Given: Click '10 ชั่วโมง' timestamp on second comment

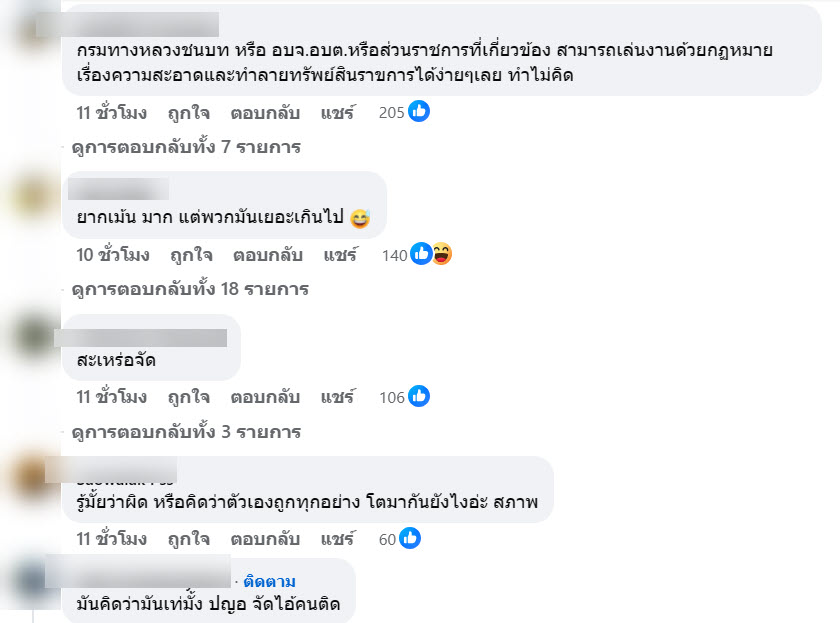Looking at the screenshot, I should (x=113, y=255).
